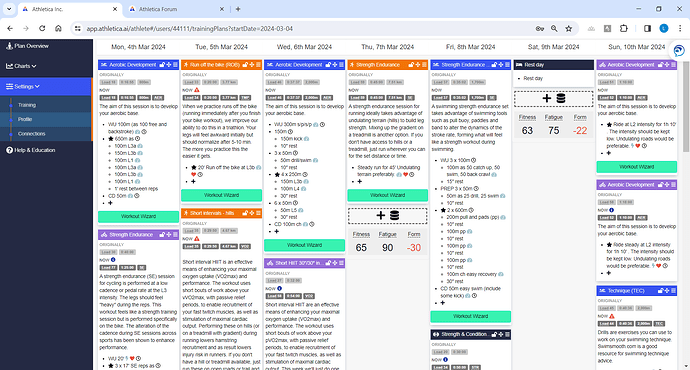This screenshot has height=370, width=690.
Task: Open the chat support bubble icon
Action: click(x=679, y=51)
